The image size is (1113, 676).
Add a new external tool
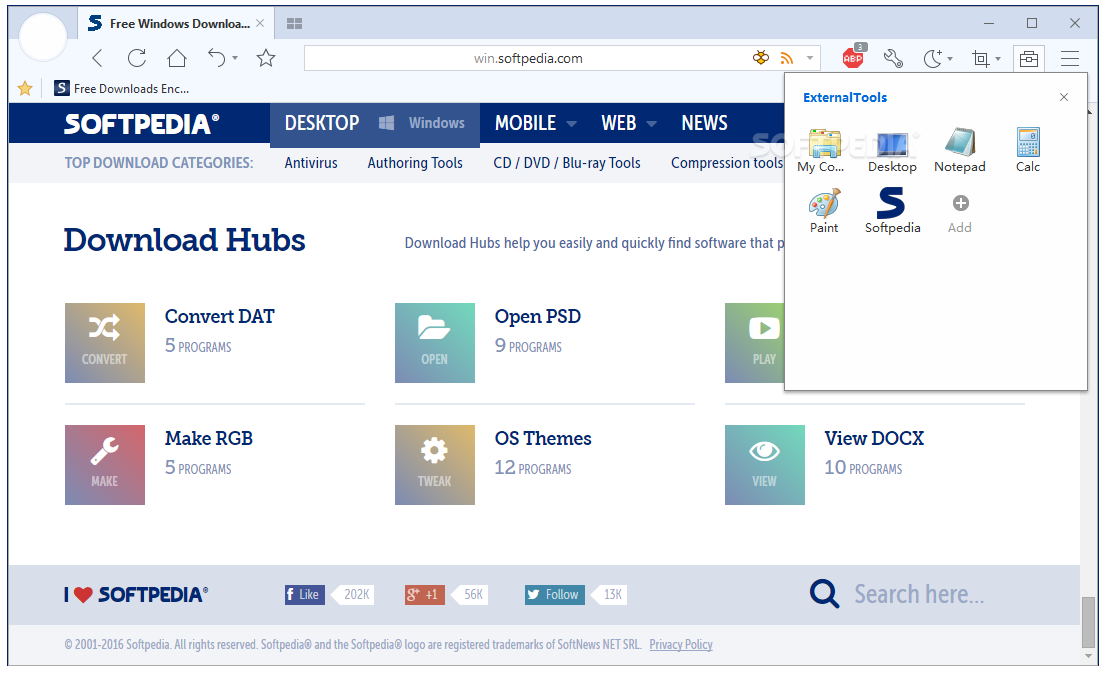click(960, 213)
